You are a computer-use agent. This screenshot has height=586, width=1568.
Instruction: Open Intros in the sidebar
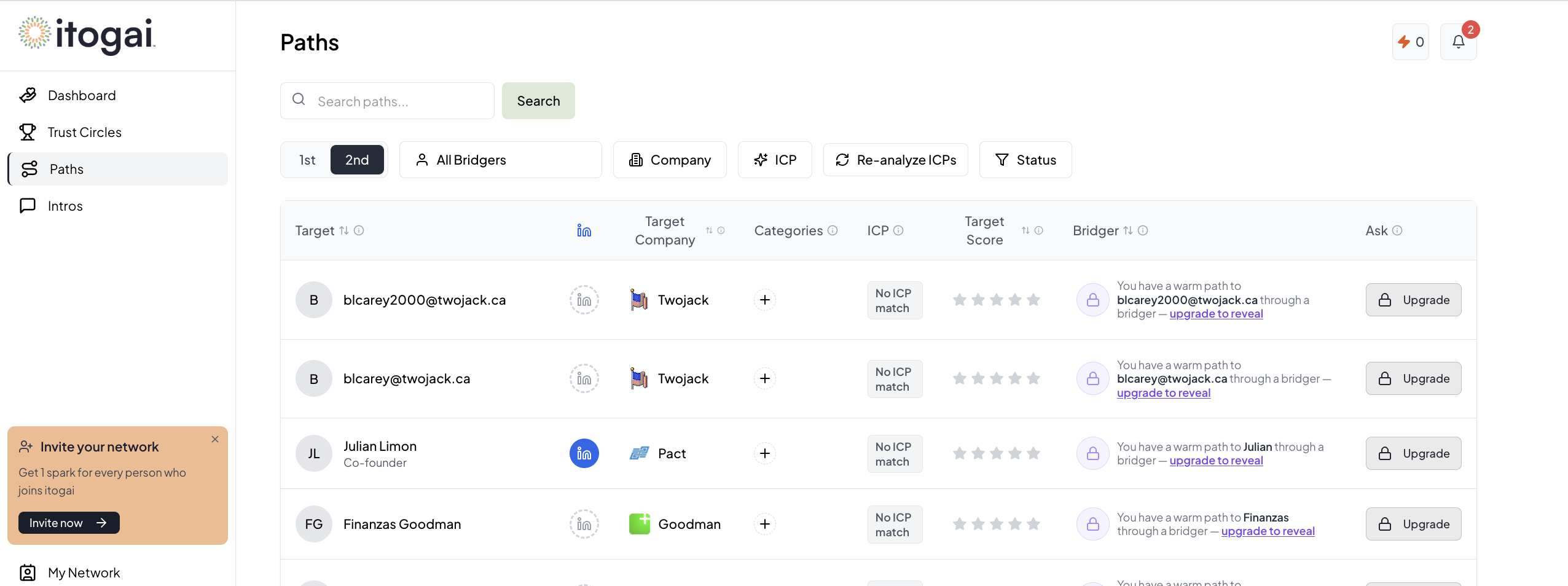pyautogui.click(x=65, y=206)
